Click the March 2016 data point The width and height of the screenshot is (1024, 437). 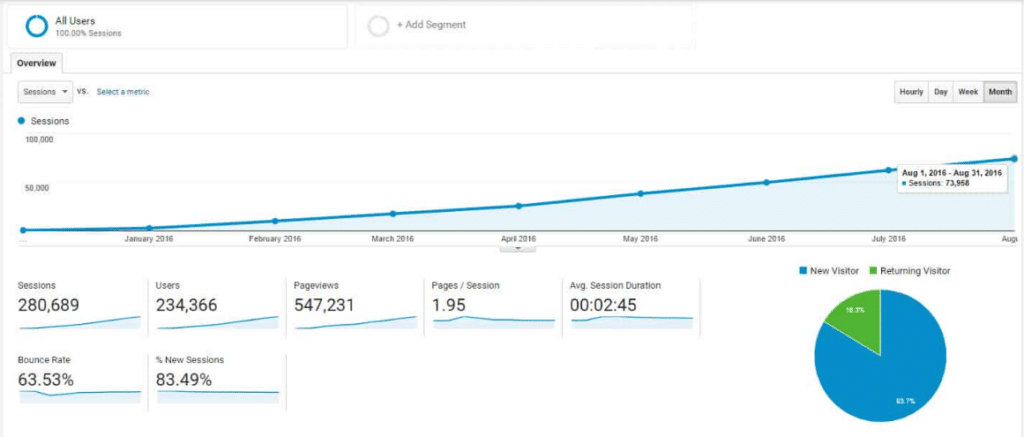(x=392, y=214)
